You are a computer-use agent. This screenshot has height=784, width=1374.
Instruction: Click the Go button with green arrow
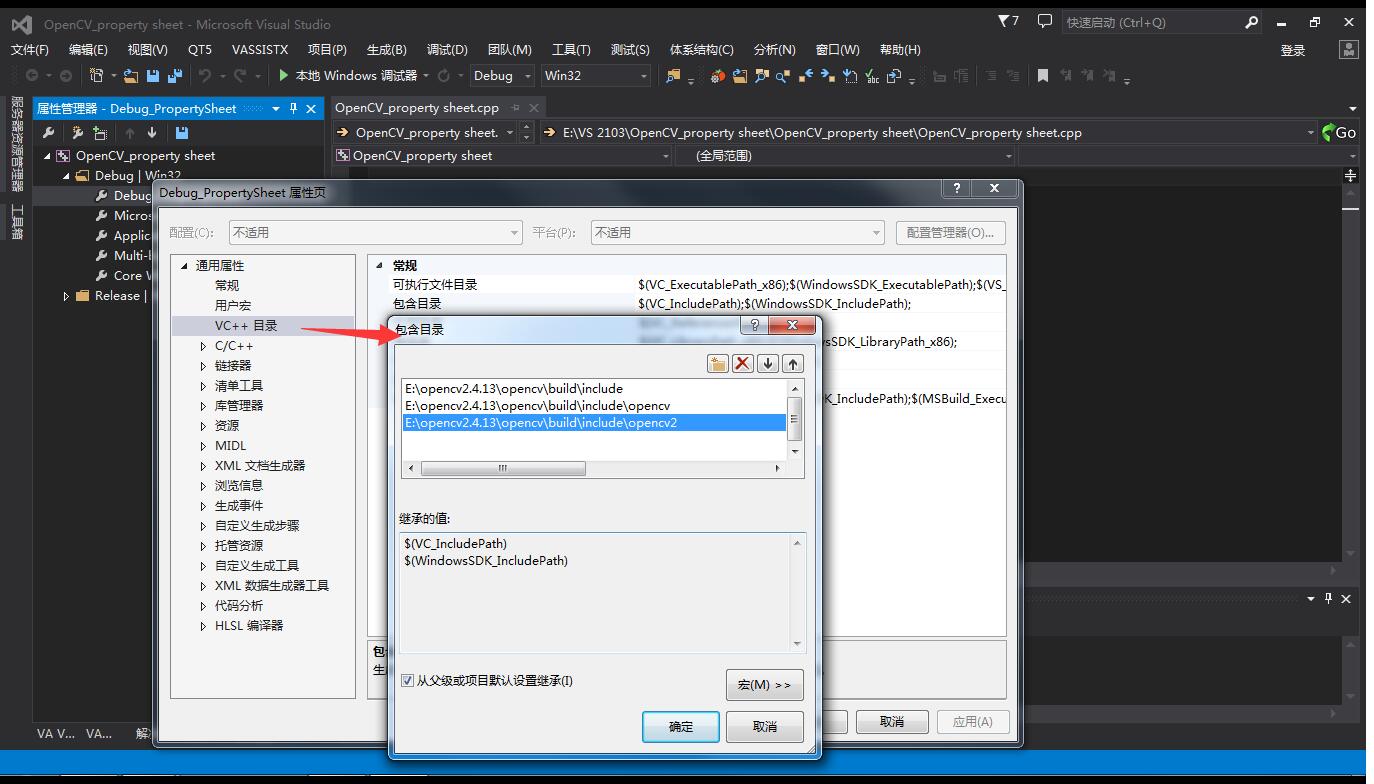coord(1339,132)
